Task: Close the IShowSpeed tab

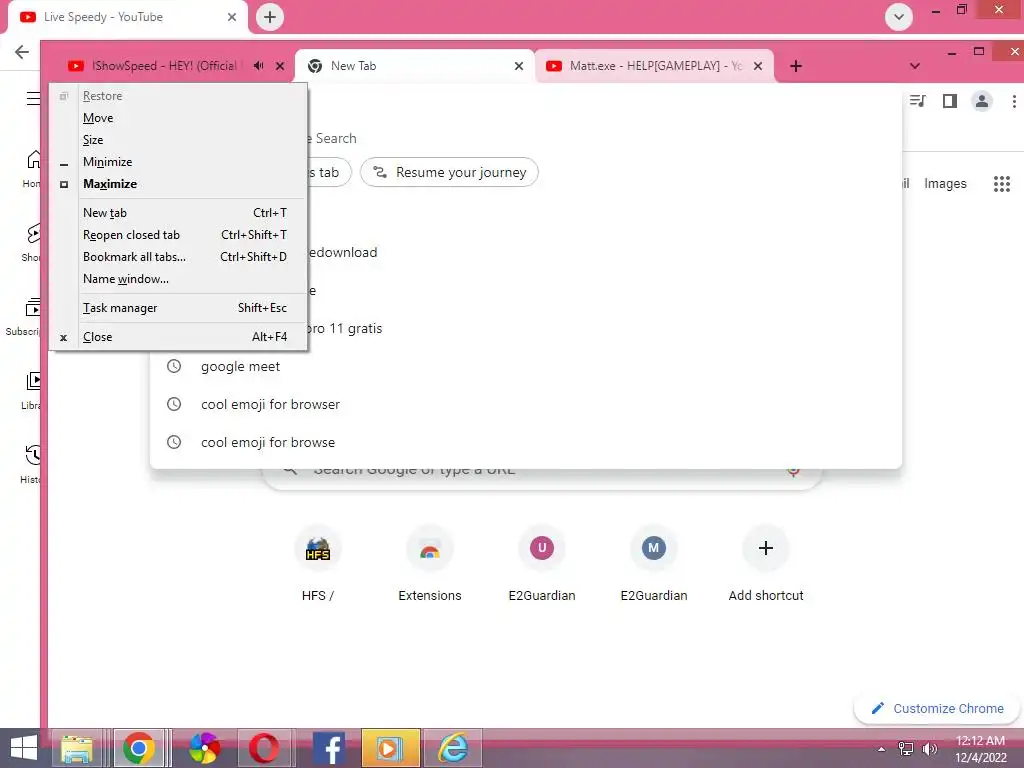Action: point(280,66)
